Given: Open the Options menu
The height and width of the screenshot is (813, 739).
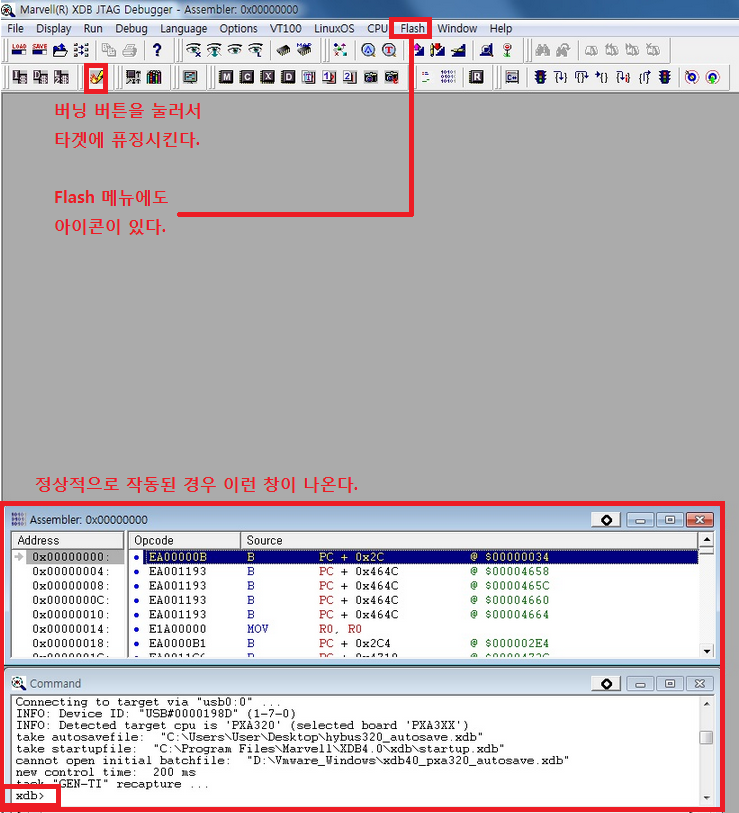Looking at the screenshot, I should point(239,29).
